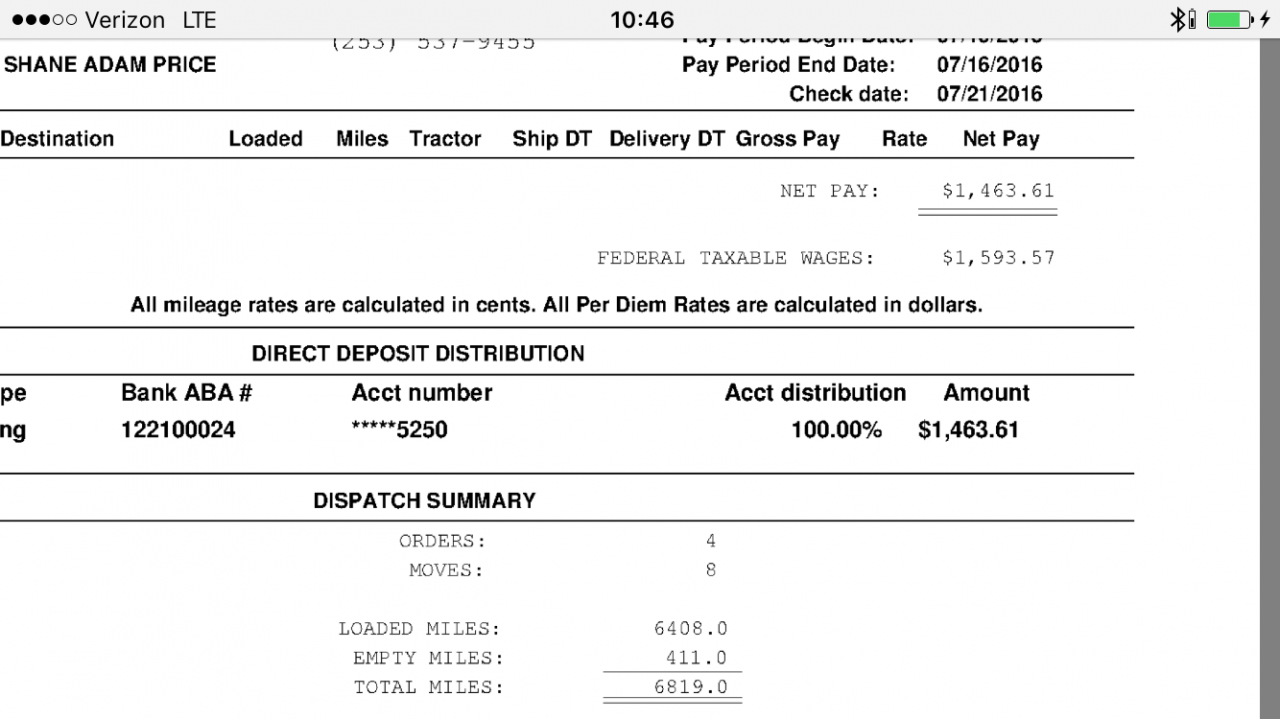Tap the 10:46 clock in status bar
Image resolution: width=1280 pixels, height=719 pixels.
click(641, 20)
